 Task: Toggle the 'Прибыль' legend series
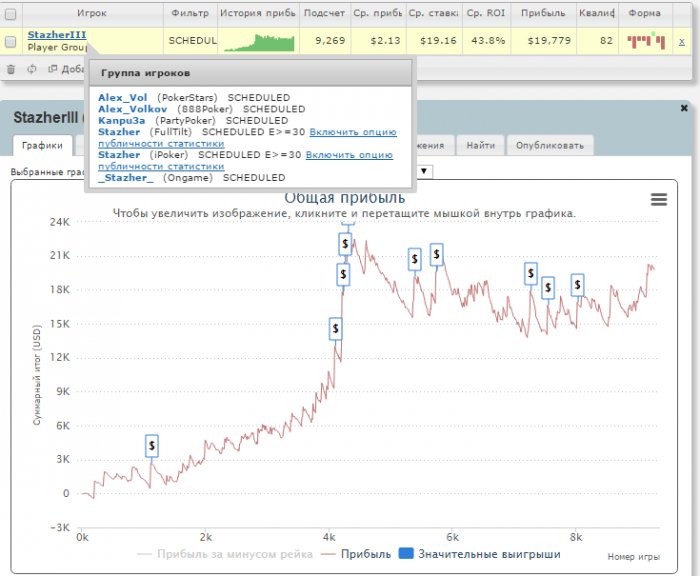click(364, 553)
